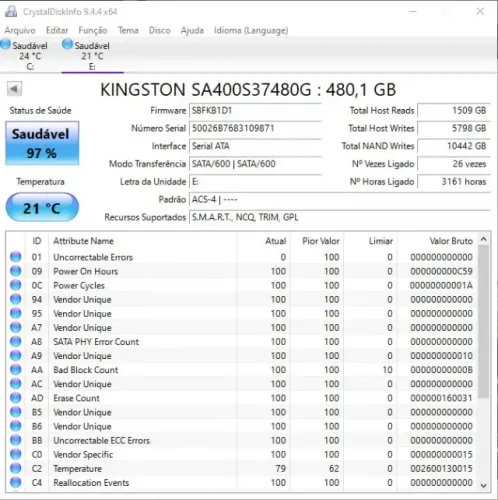The image size is (498, 500).
Task: Open the Arquivo menu
Action: click(x=20, y=30)
